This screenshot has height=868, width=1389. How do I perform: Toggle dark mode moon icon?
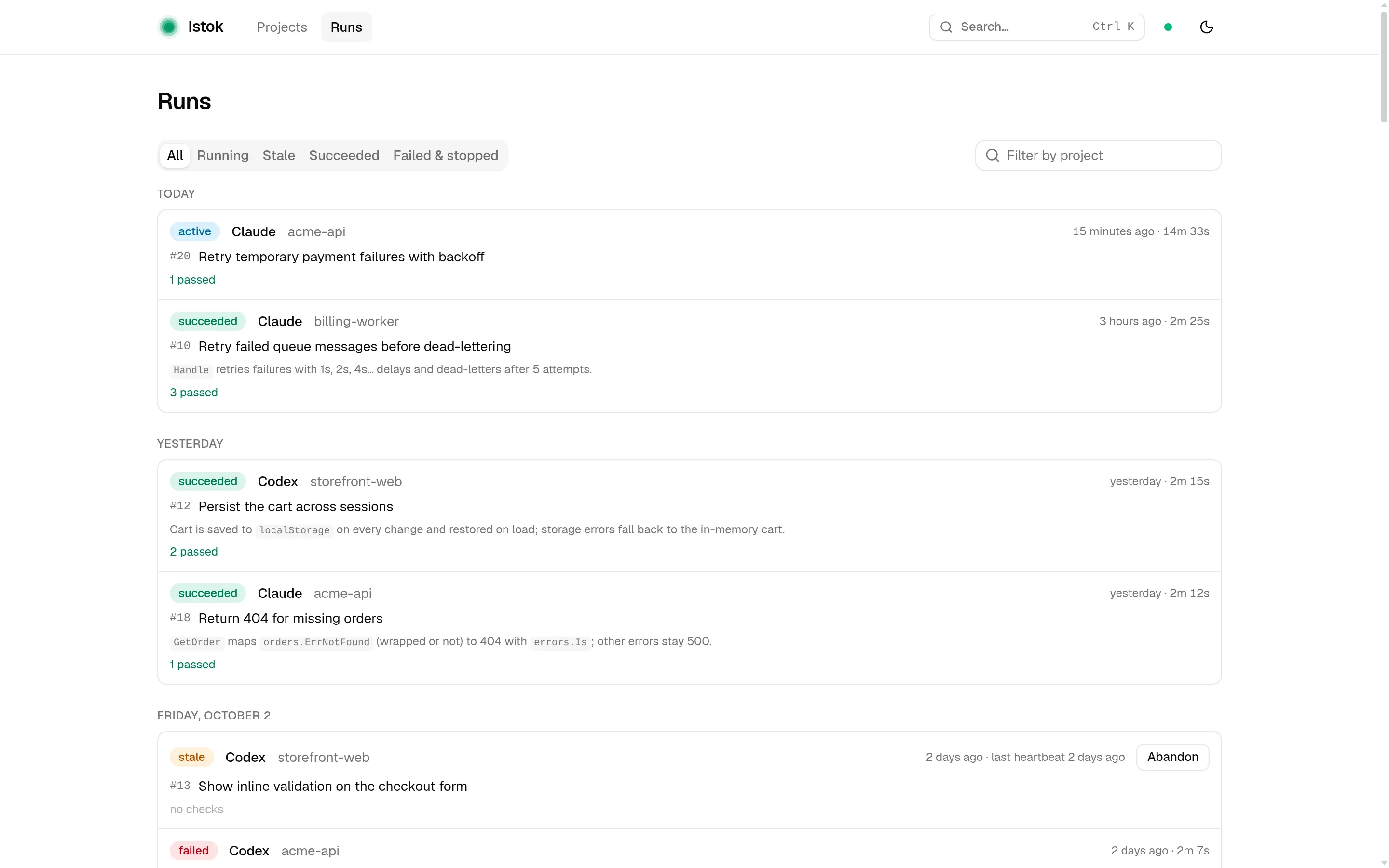click(x=1206, y=27)
